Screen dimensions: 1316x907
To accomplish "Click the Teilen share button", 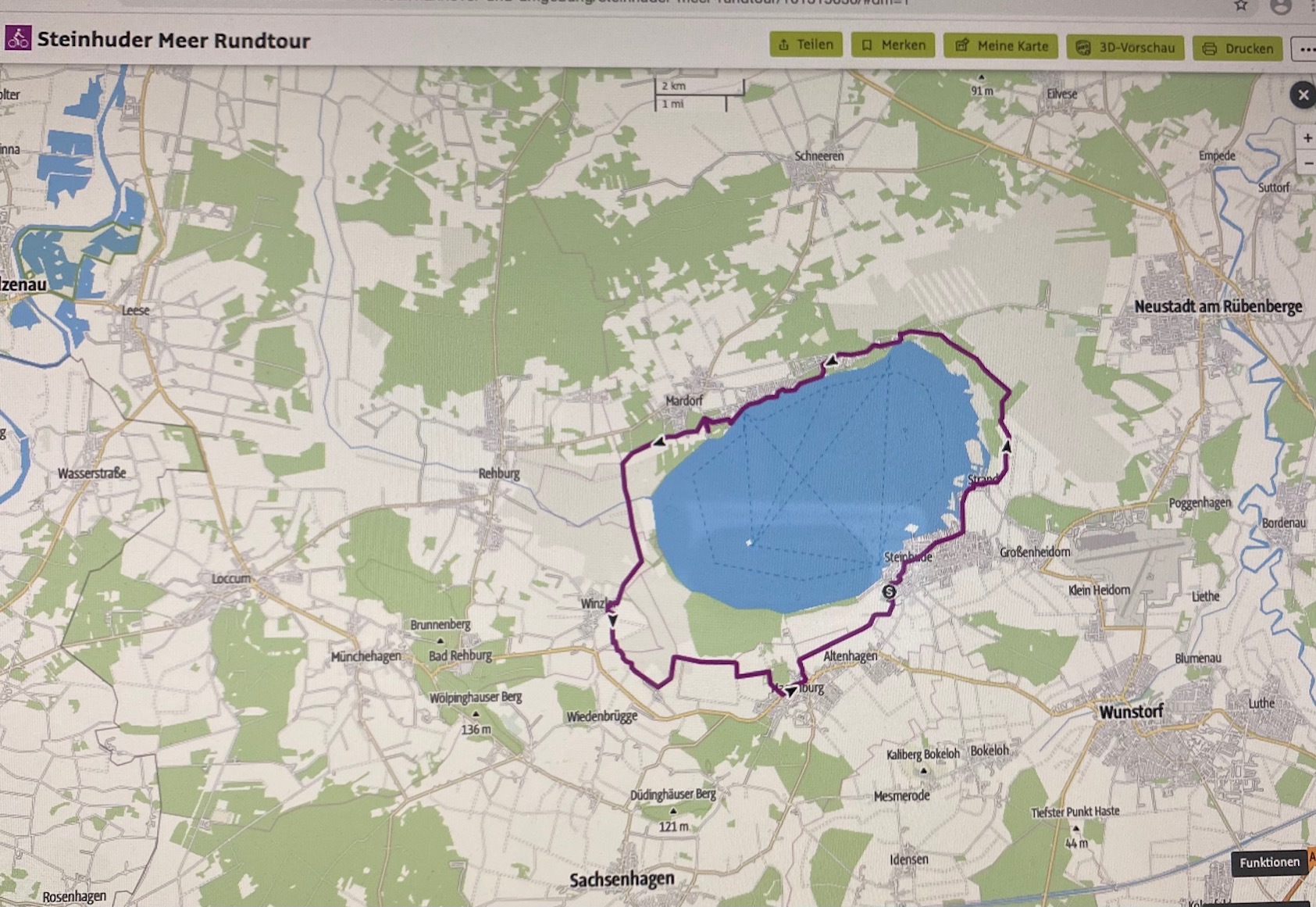I will click(806, 45).
